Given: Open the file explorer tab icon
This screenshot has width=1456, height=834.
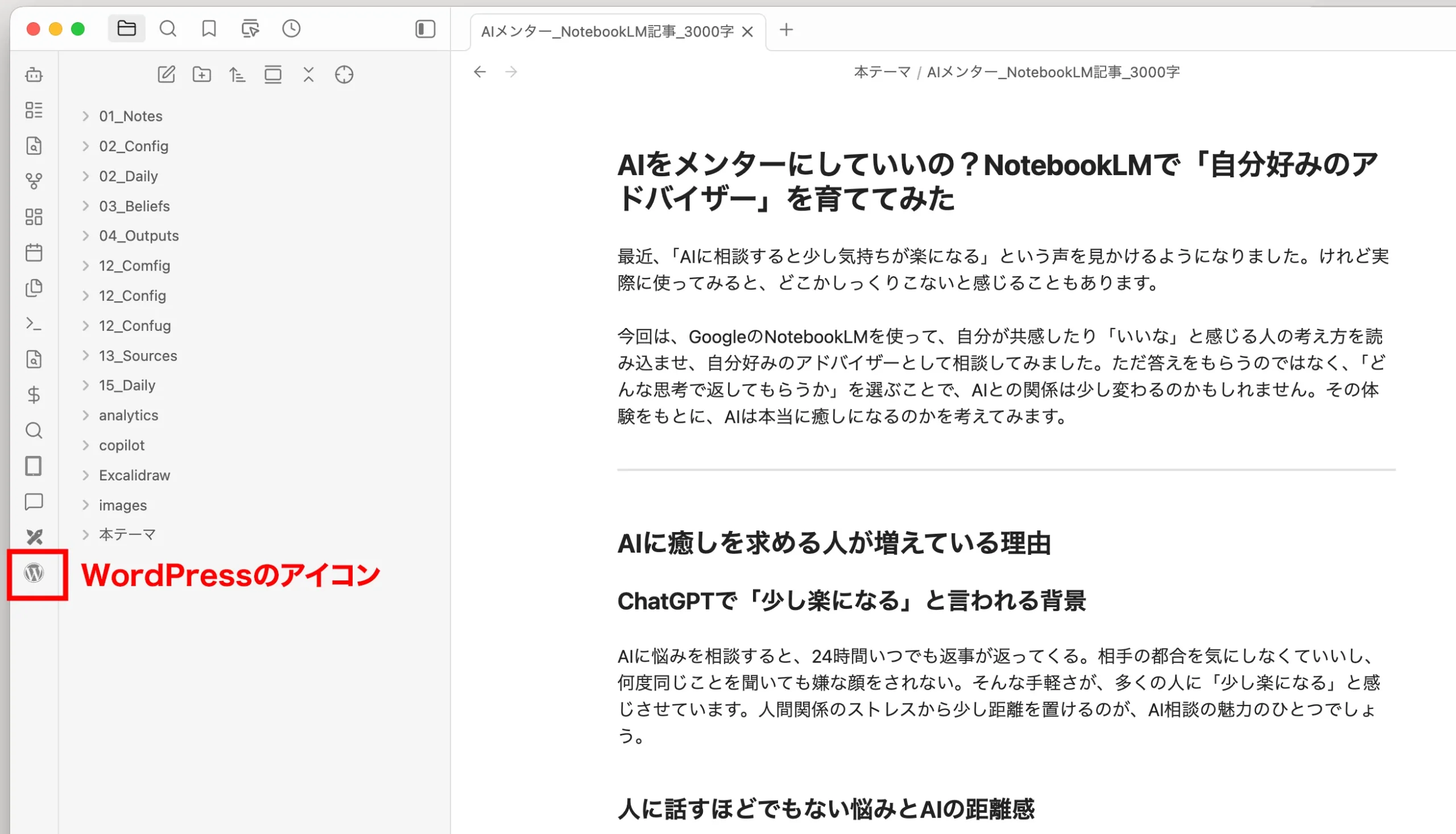Looking at the screenshot, I should [127, 28].
